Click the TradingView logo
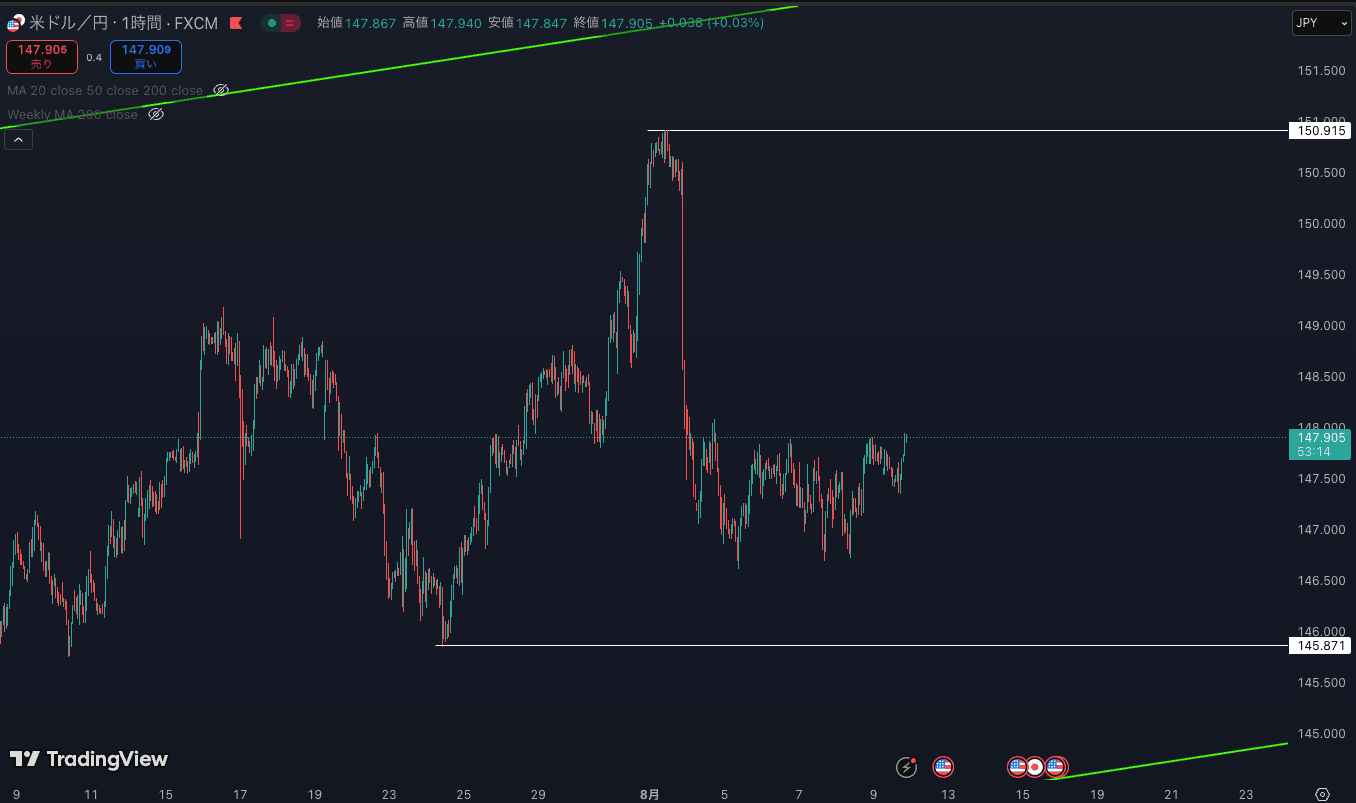 (89, 759)
